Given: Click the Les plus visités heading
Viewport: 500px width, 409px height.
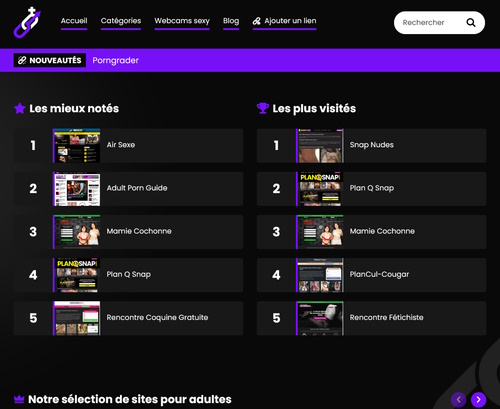Looking at the screenshot, I should 314,108.
